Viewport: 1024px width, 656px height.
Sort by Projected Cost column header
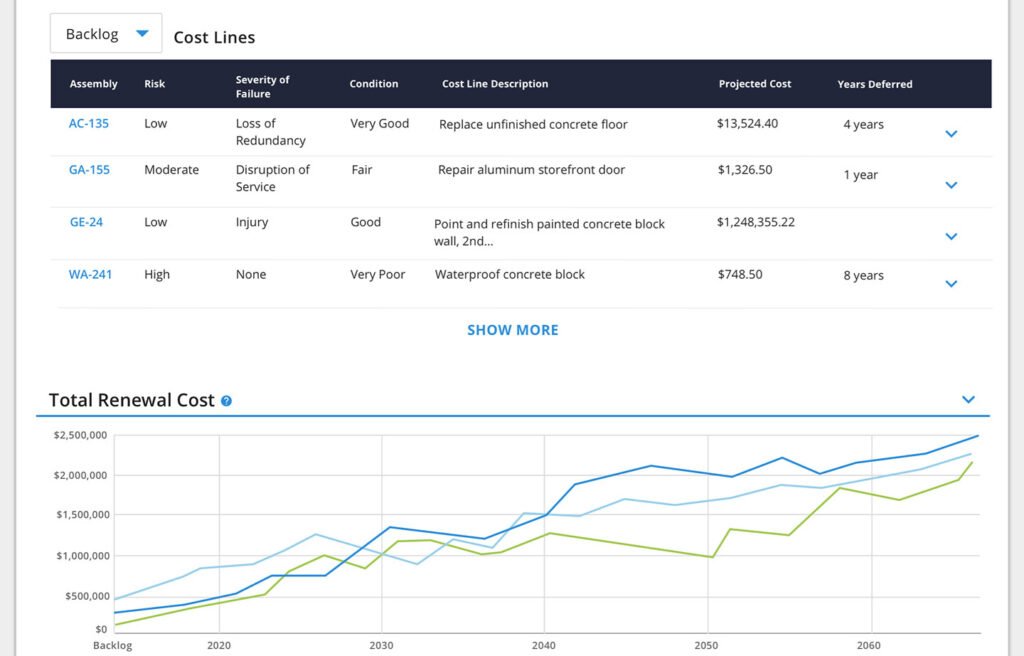tap(754, 84)
